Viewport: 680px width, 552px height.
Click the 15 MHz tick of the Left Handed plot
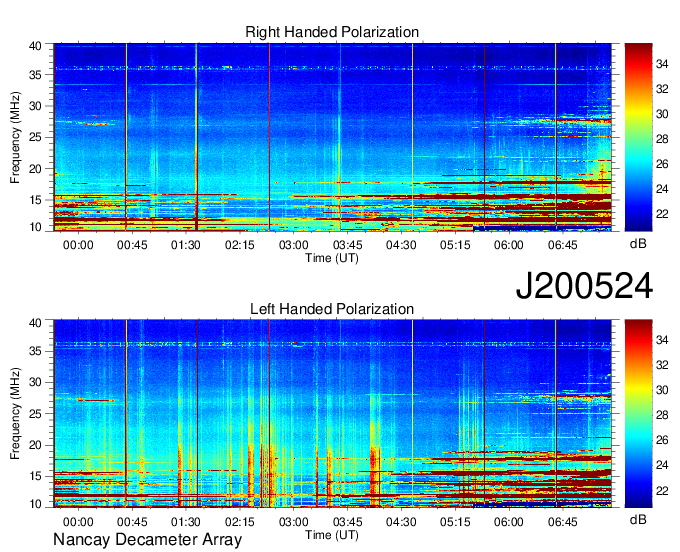pyautogui.click(x=35, y=477)
